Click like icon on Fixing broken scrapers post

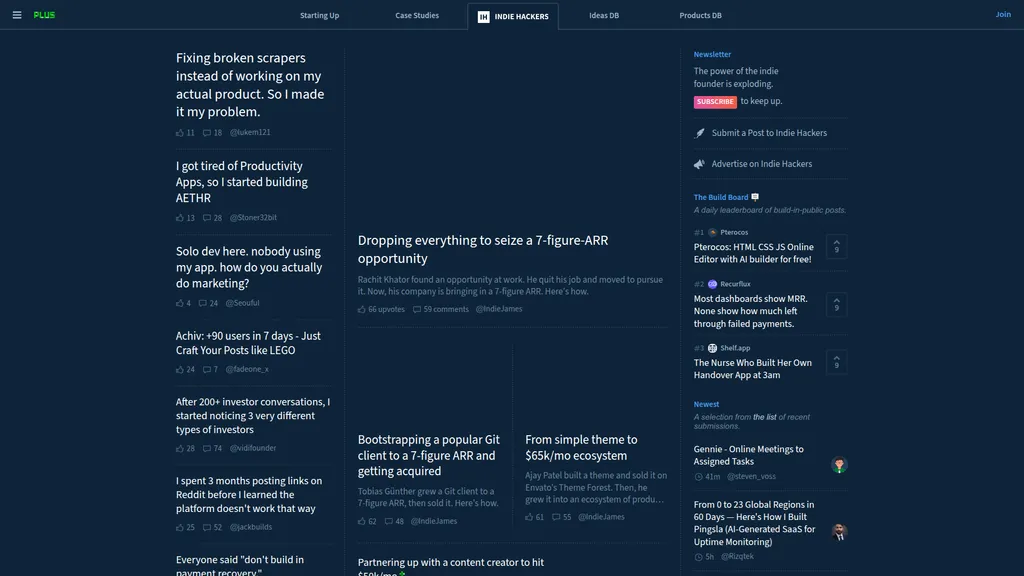pos(180,133)
